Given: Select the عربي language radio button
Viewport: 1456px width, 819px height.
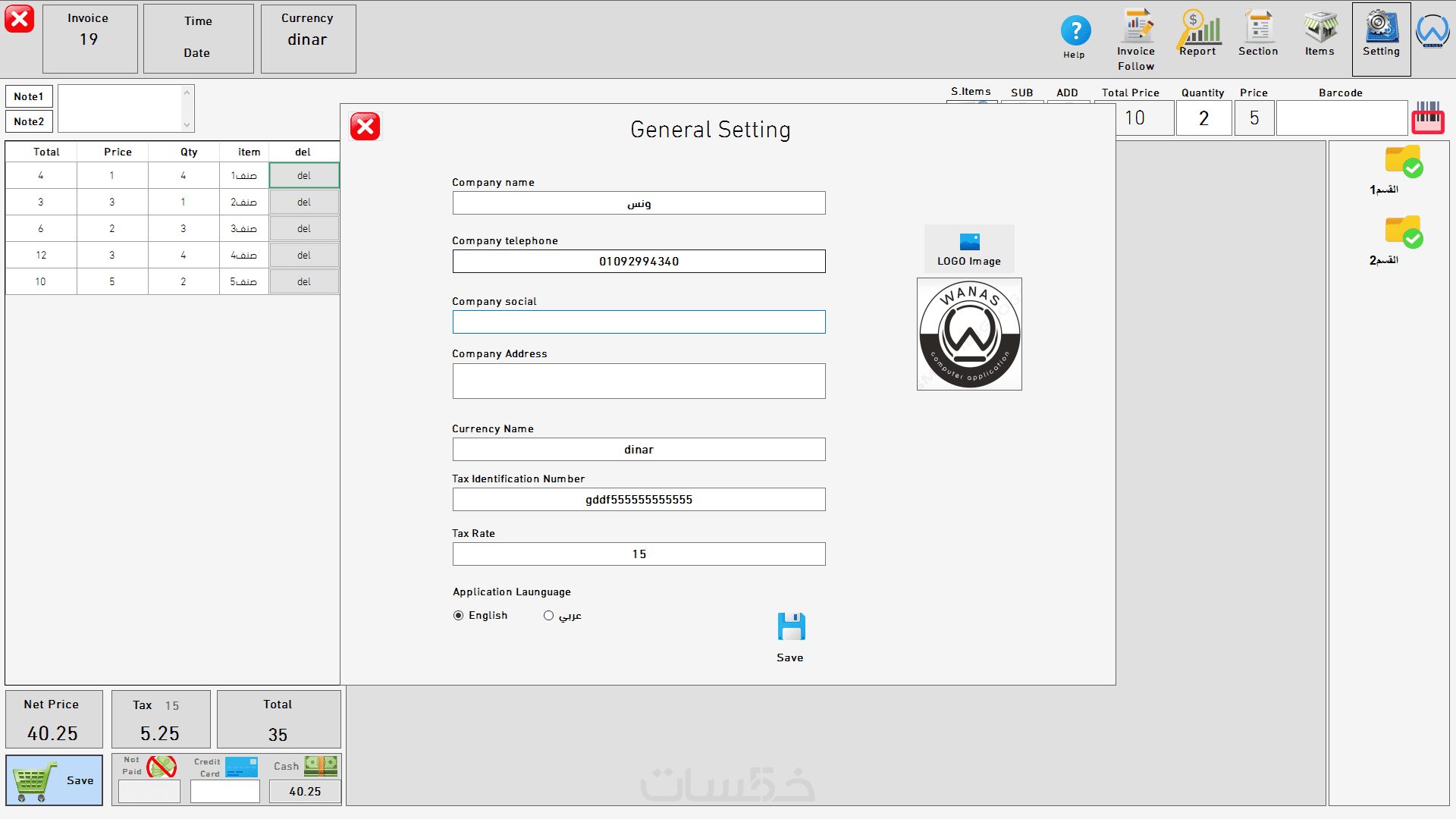Looking at the screenshot, I should point(548,616).
